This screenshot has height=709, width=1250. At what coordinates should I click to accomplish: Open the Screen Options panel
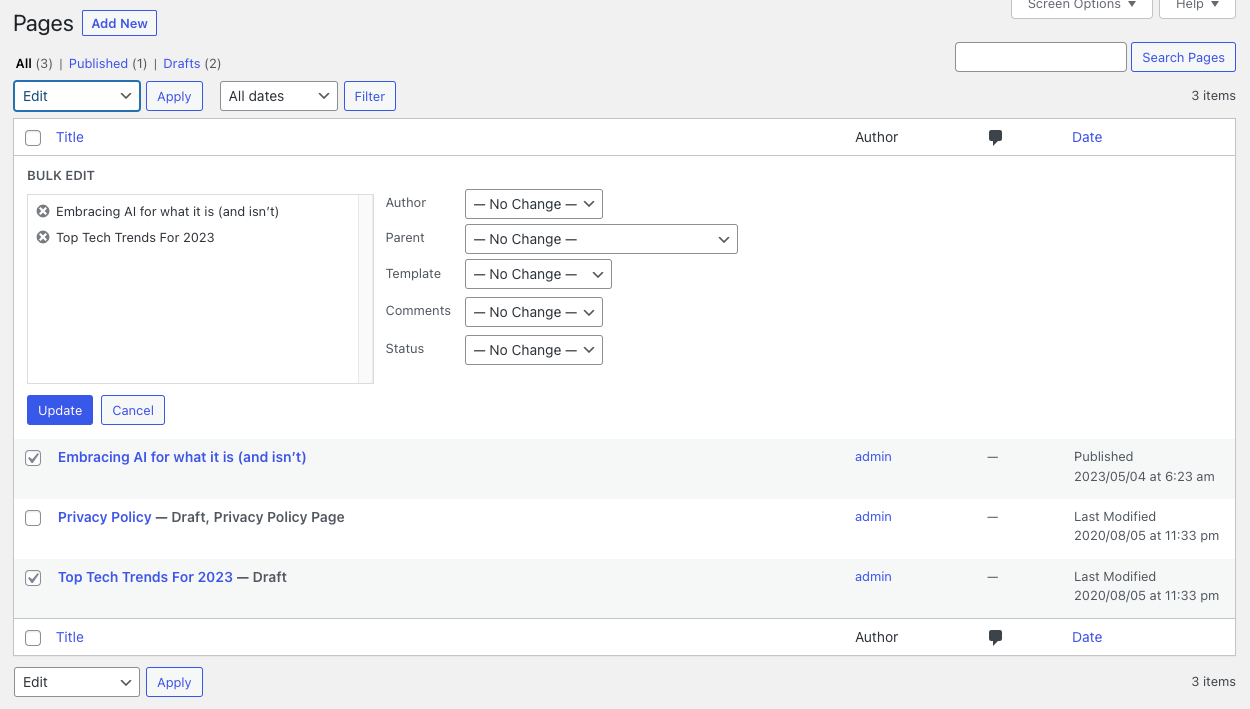click(1081, 5)
